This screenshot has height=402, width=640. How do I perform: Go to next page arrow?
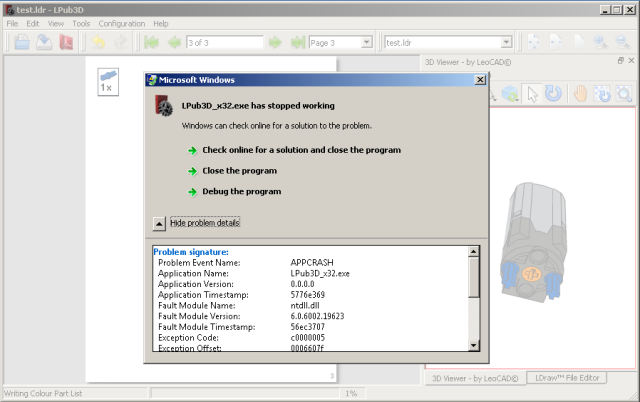(x=276, y=42)
